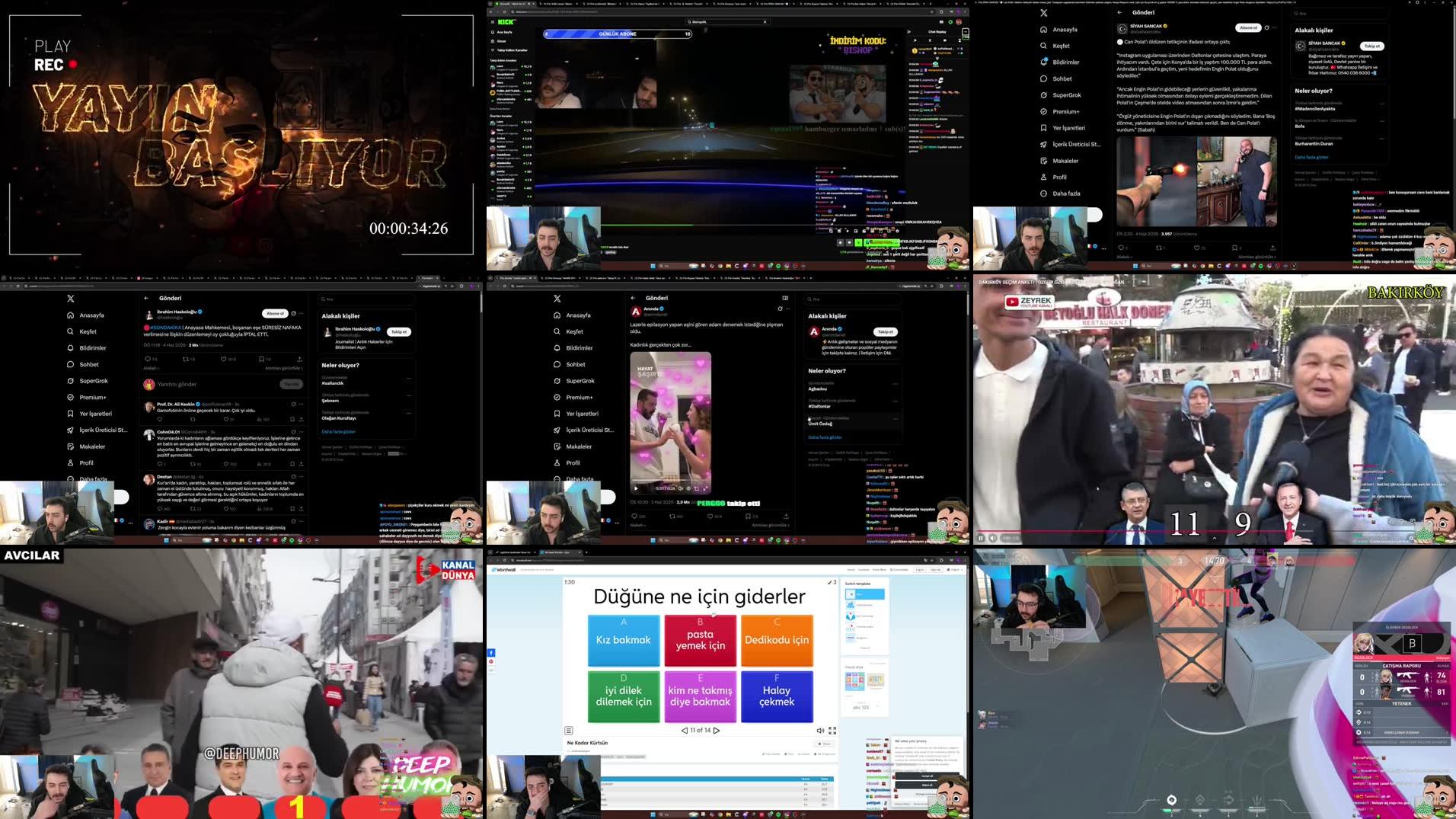Go back from the Annda Gönderi page
This screenshot has height=819, width=1456.
(633, 298)
